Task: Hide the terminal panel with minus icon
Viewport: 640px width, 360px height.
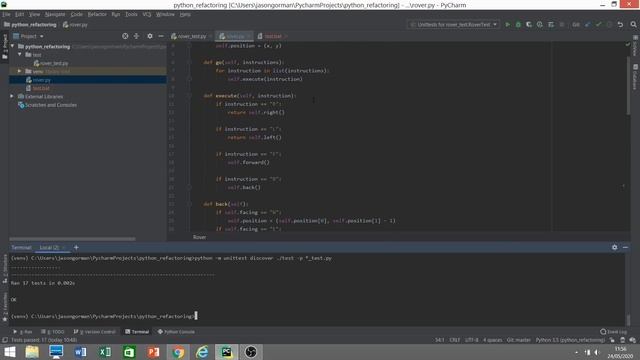Action: [x=625, y=247]
